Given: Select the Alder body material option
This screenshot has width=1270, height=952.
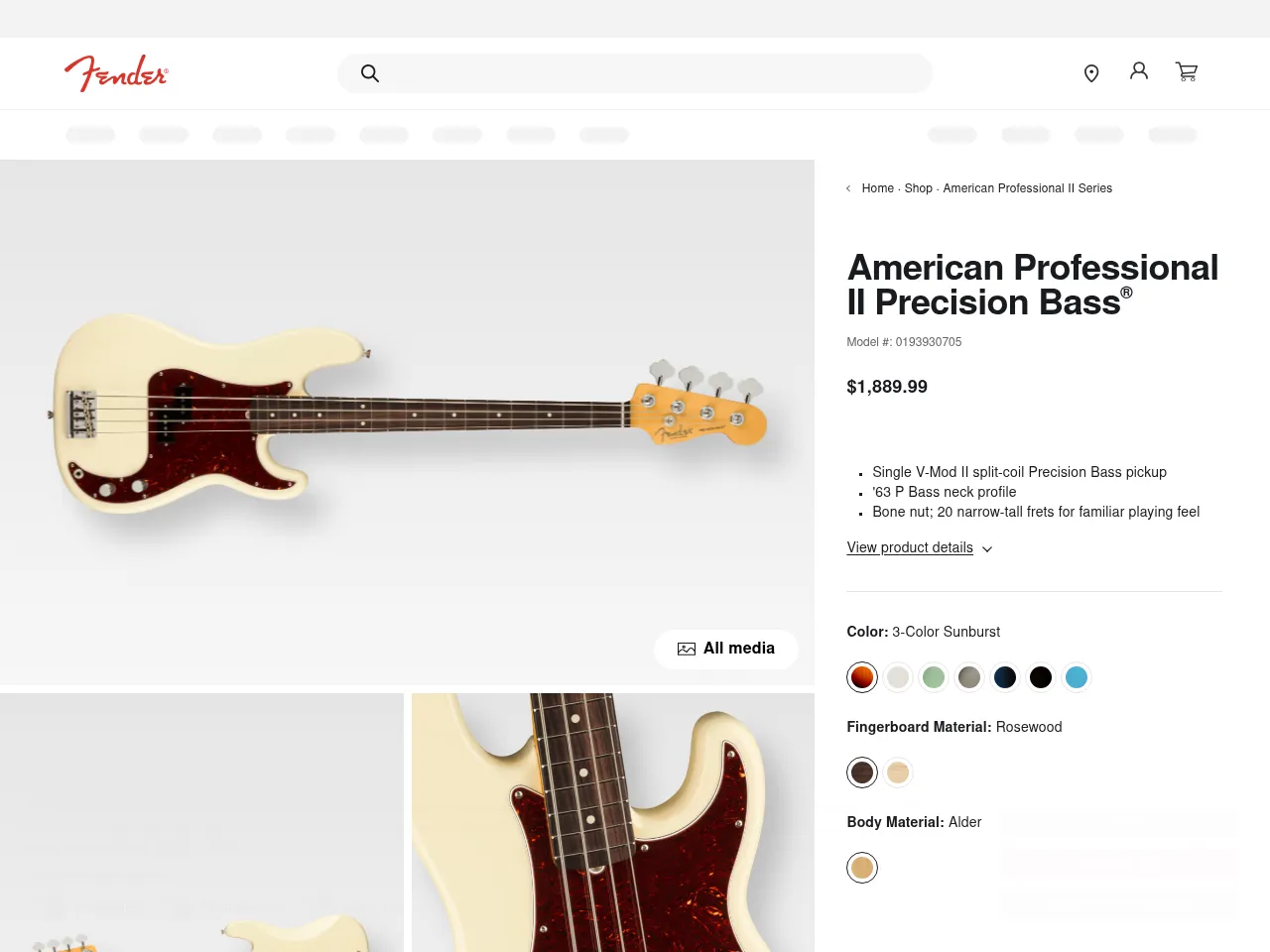Looking at the screenshot, I should (862, 867).
